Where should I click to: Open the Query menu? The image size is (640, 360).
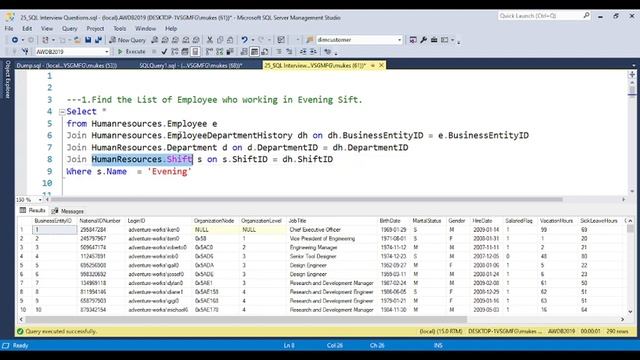pyautogui.click(x=70, y=29)
